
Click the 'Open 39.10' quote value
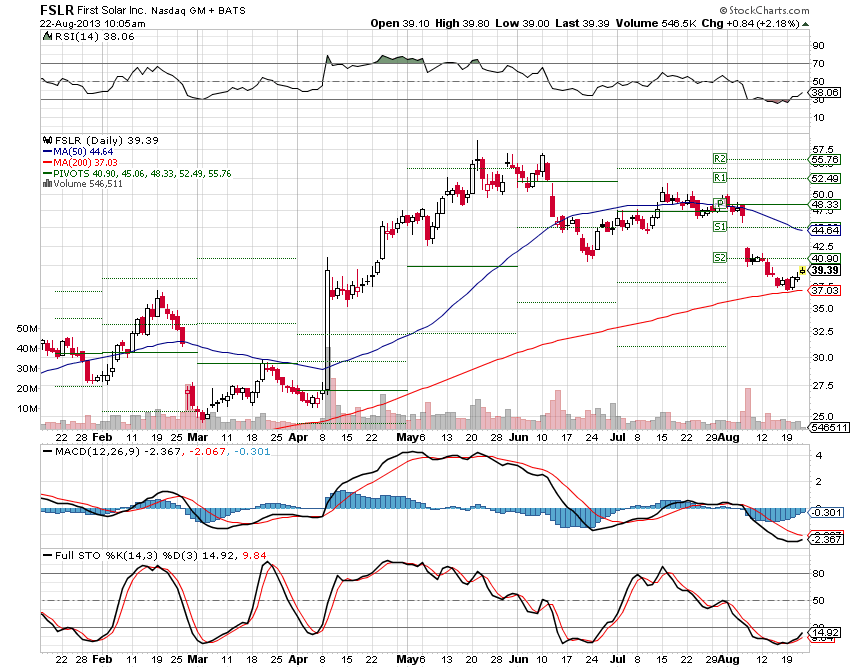(400, 24)
